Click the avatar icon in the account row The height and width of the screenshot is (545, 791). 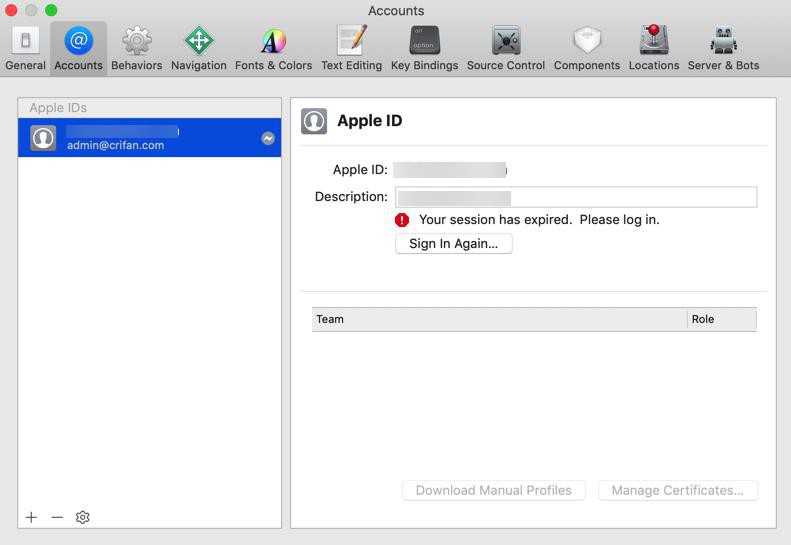tap(43, 138)
